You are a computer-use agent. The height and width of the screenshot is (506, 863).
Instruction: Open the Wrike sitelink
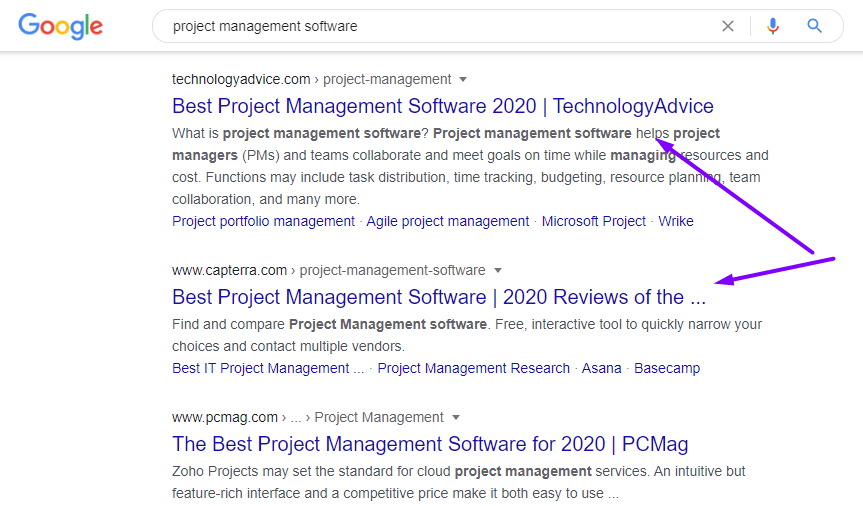coord(675,221)
